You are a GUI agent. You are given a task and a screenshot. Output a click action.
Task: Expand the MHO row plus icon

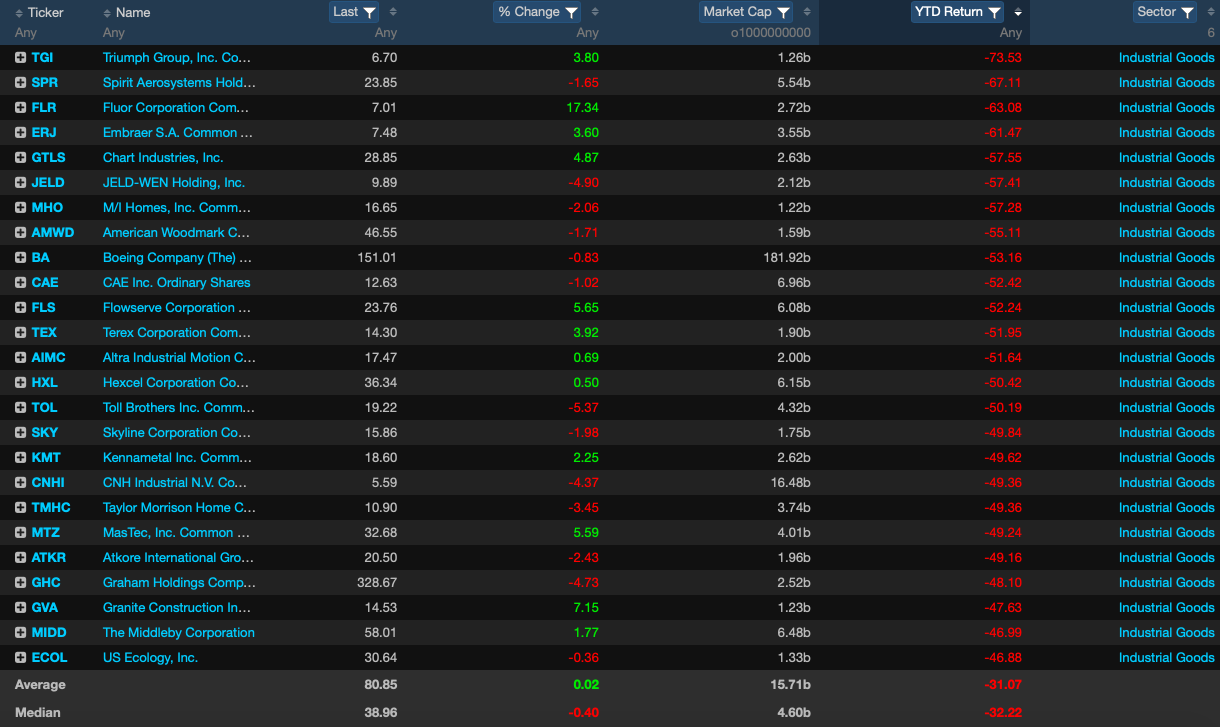click(x=20, y=208)
